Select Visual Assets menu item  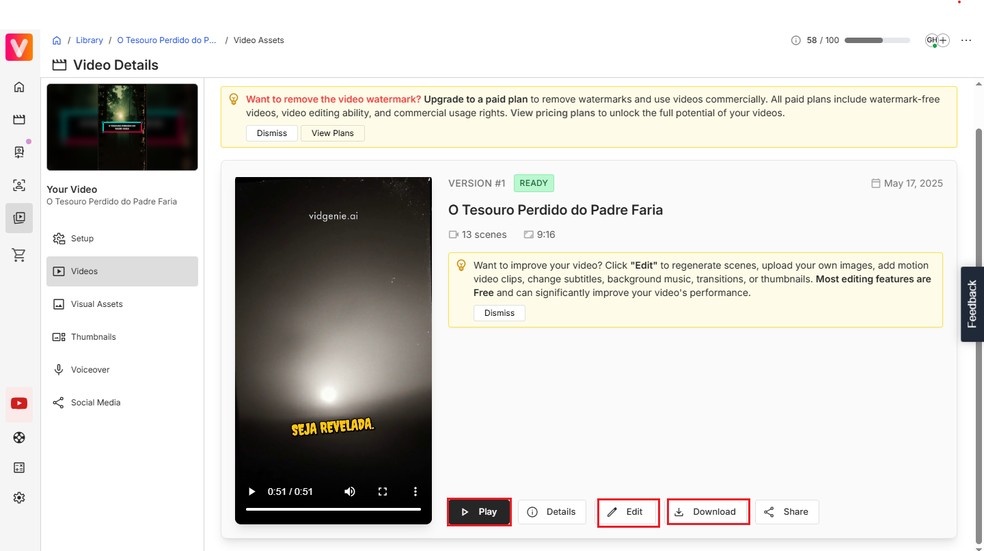pos(122,304)
